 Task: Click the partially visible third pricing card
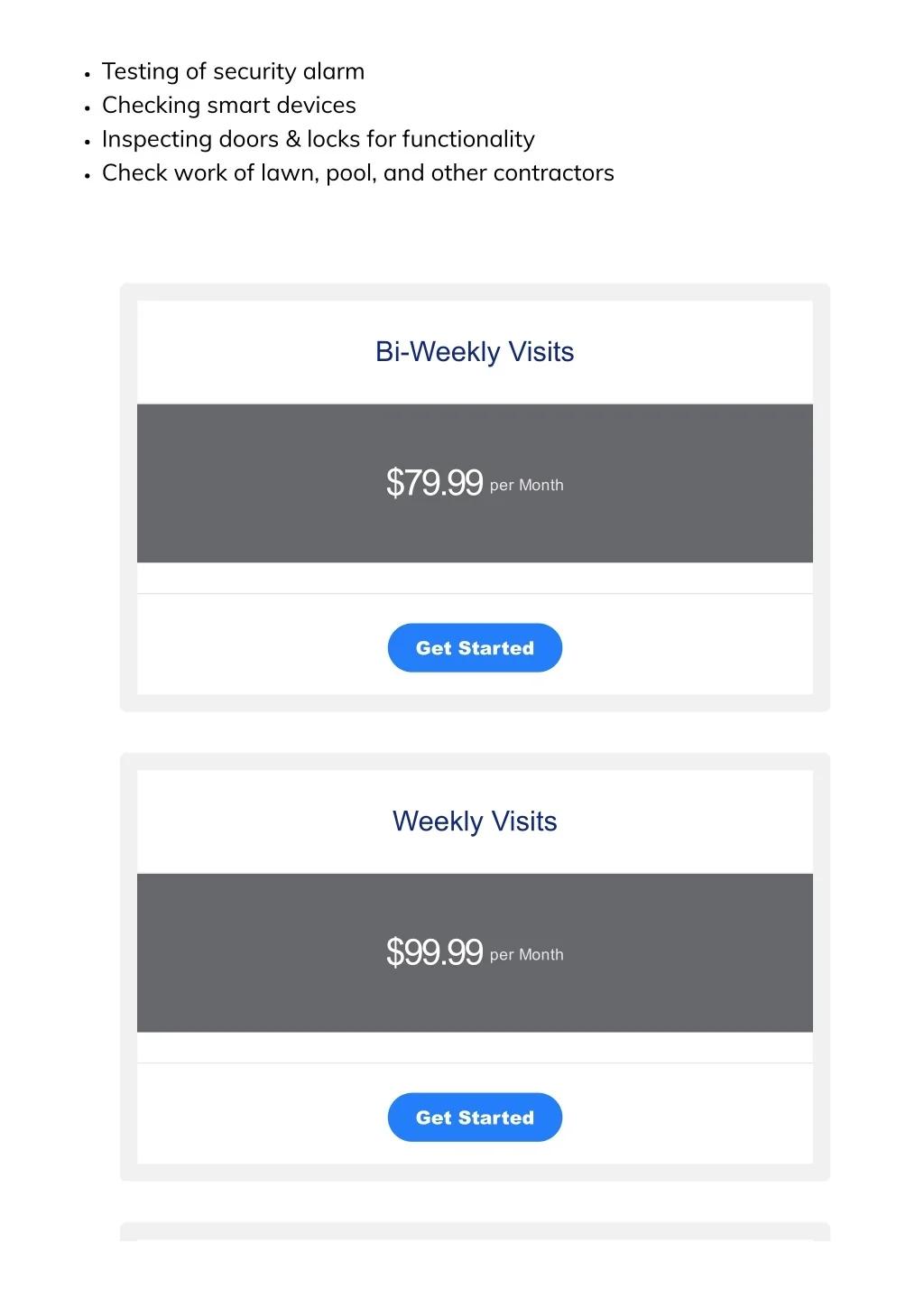(x=475, y=1231)
